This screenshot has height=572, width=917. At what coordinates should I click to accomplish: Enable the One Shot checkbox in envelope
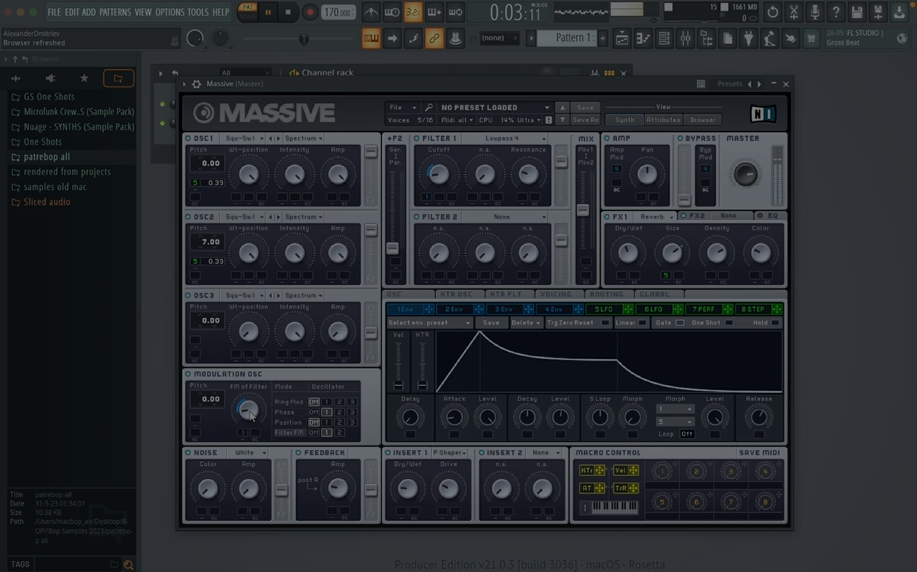coord(729,323)
